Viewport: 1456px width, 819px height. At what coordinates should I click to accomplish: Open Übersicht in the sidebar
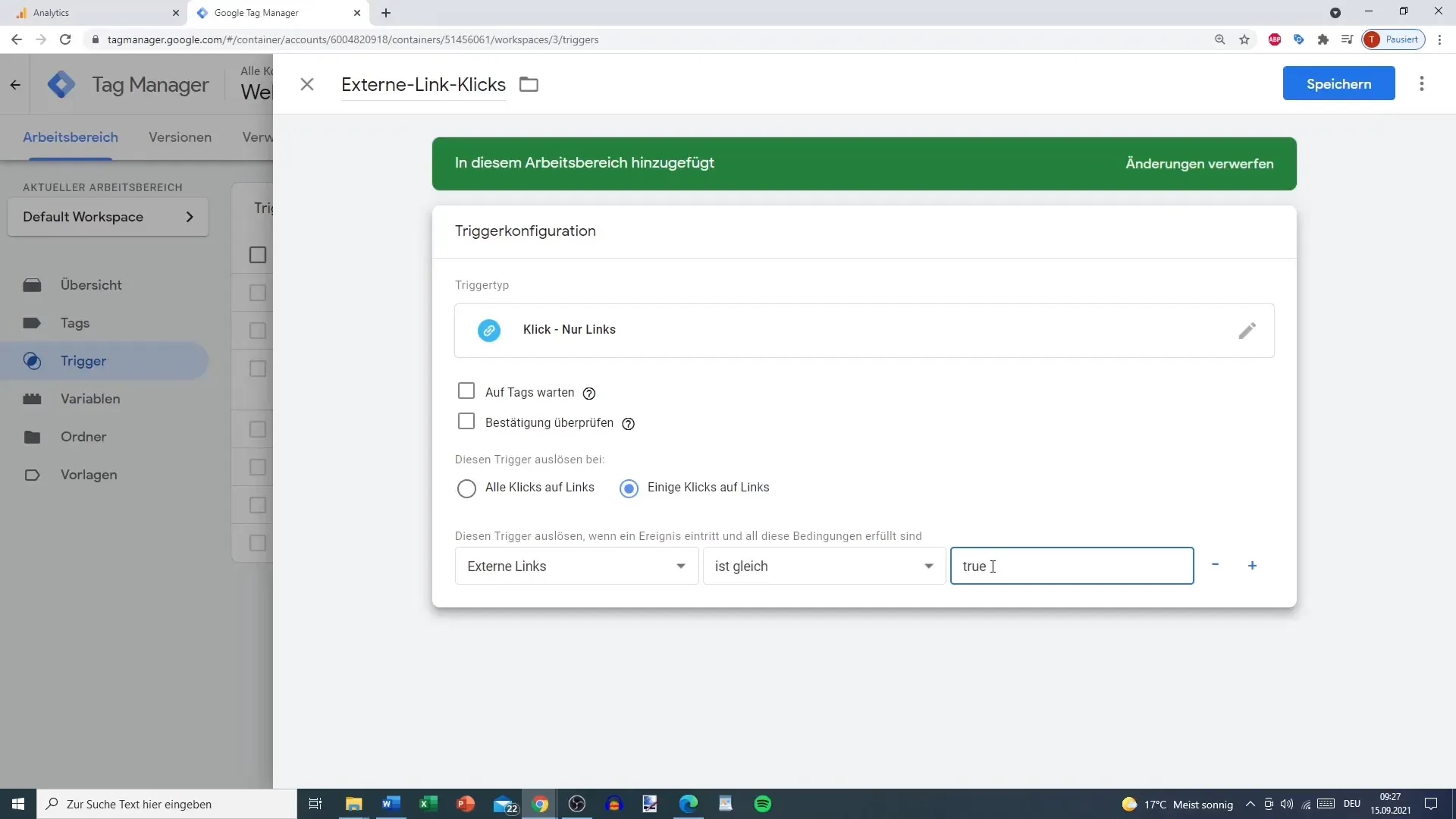(105, 285)
